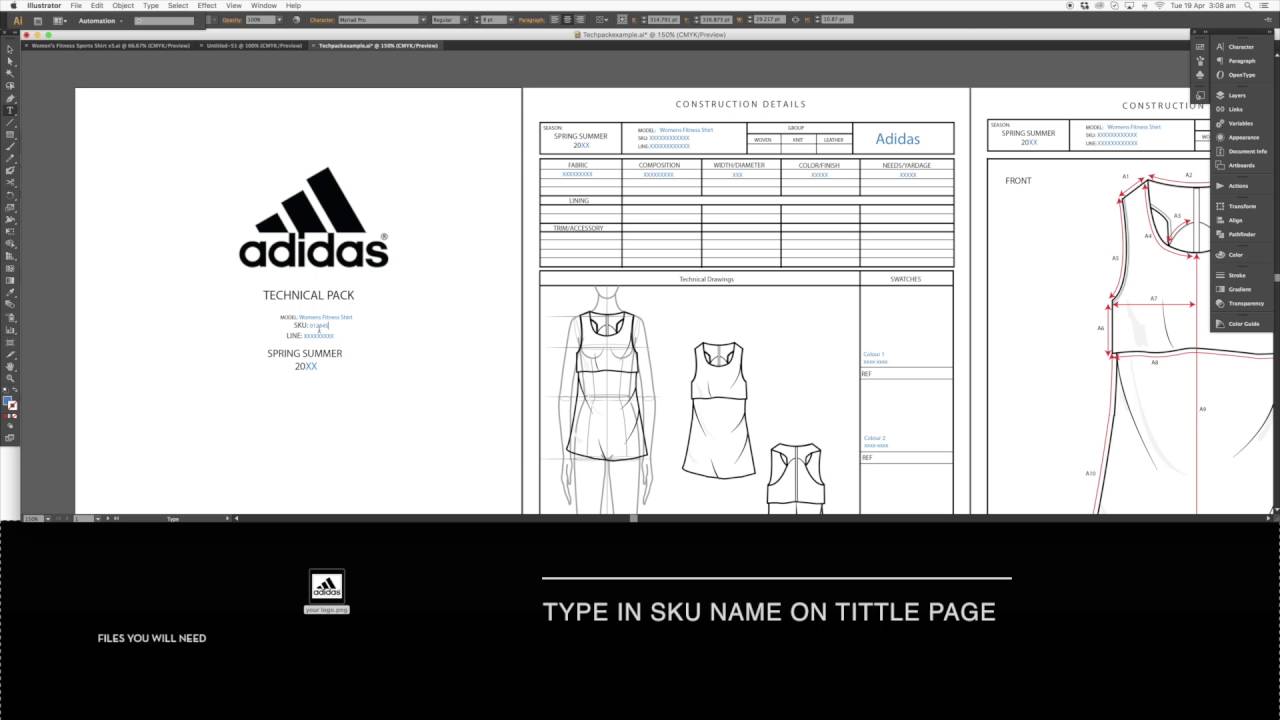This screenshot has height=720, width=1280.
Task: Click the X position input field
Action: point(663,20)
